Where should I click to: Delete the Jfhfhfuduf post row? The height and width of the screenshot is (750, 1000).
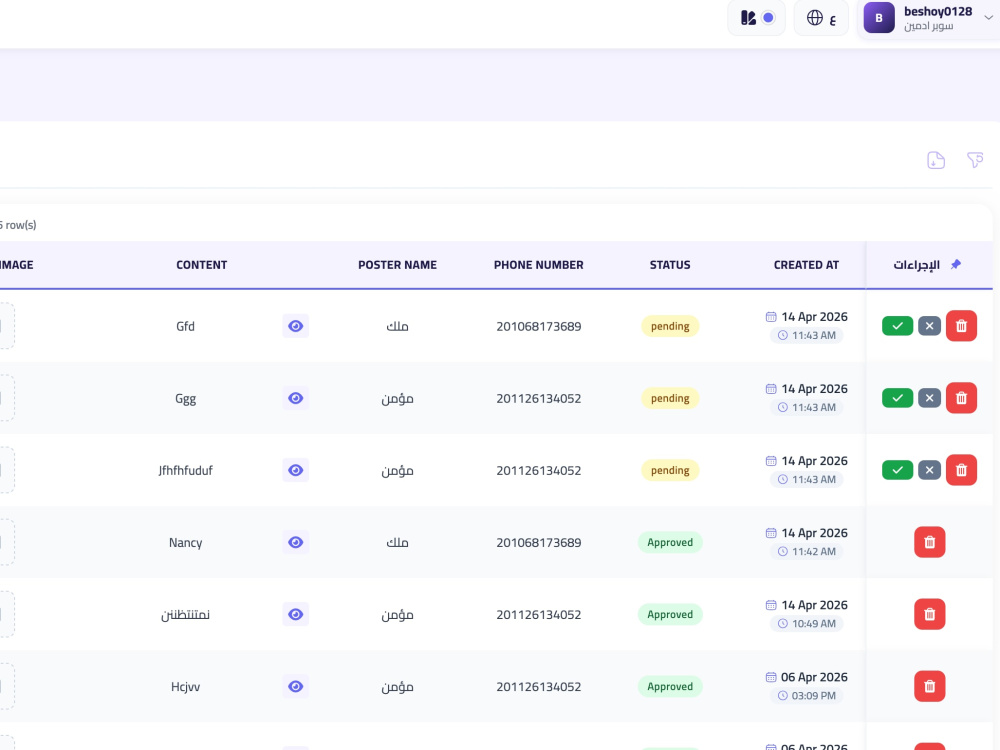(961, 470)
